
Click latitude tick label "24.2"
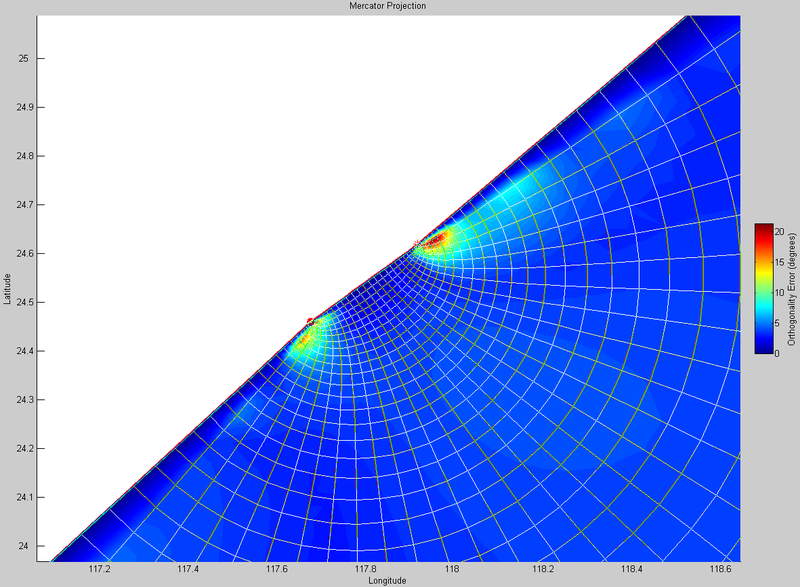click(x=24, y=448)
